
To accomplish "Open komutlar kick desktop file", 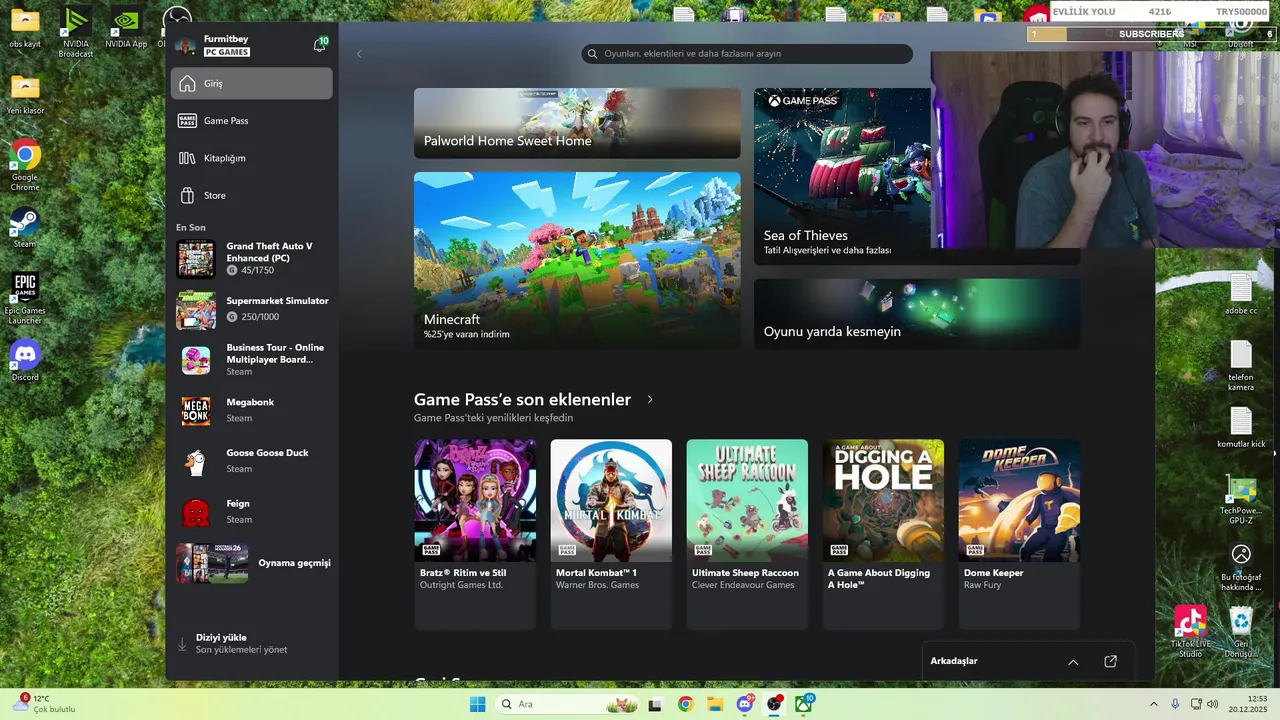I will tap(1241, 428).
